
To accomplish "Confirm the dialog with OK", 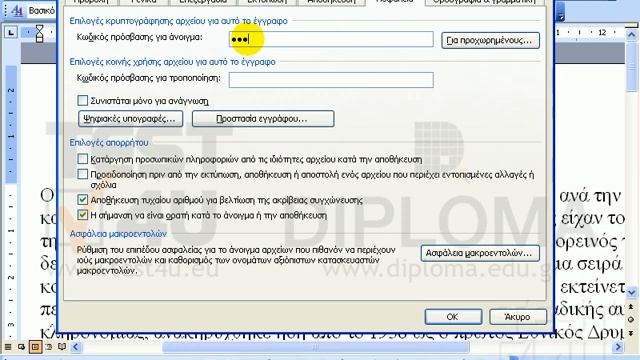I will pos(453,317).
